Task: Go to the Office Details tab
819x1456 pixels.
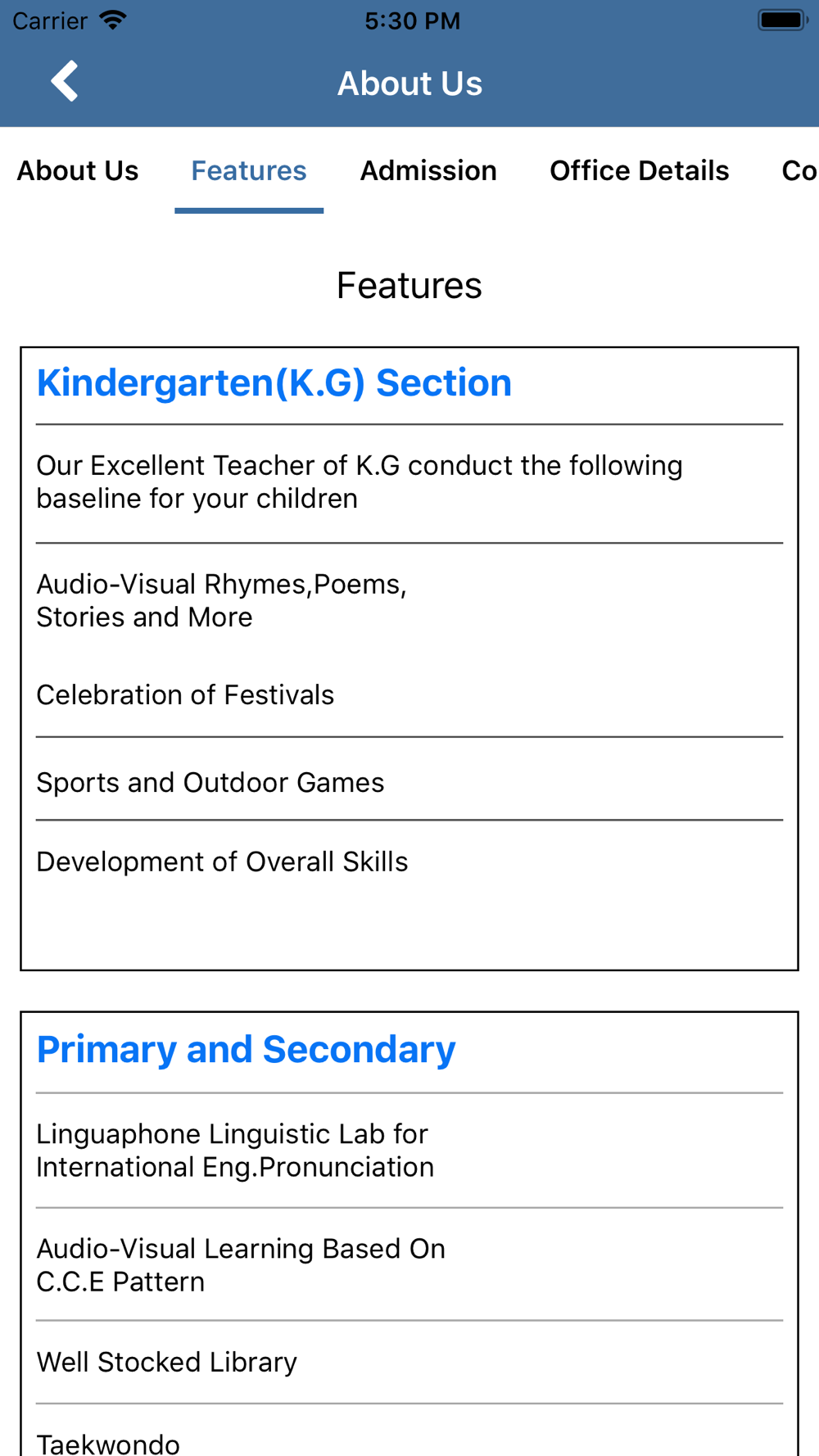Action: (640, 170)
